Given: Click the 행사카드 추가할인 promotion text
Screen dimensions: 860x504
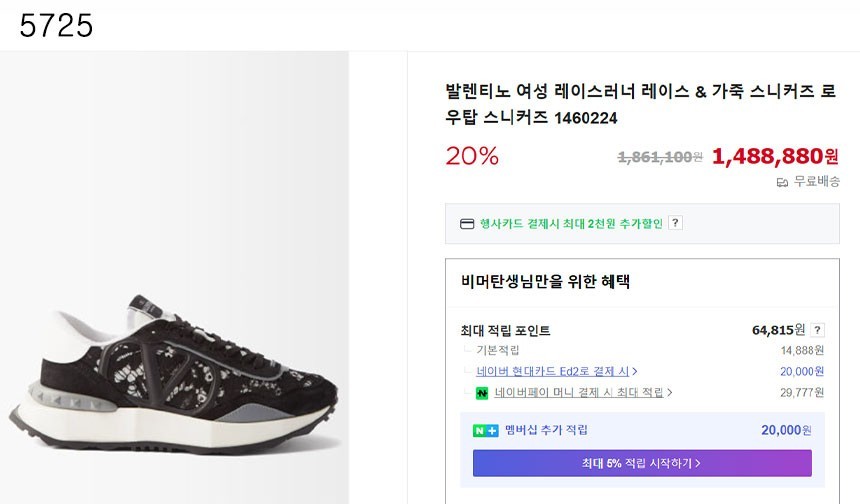Looking at the screenshot, I should tap(571, 223).
